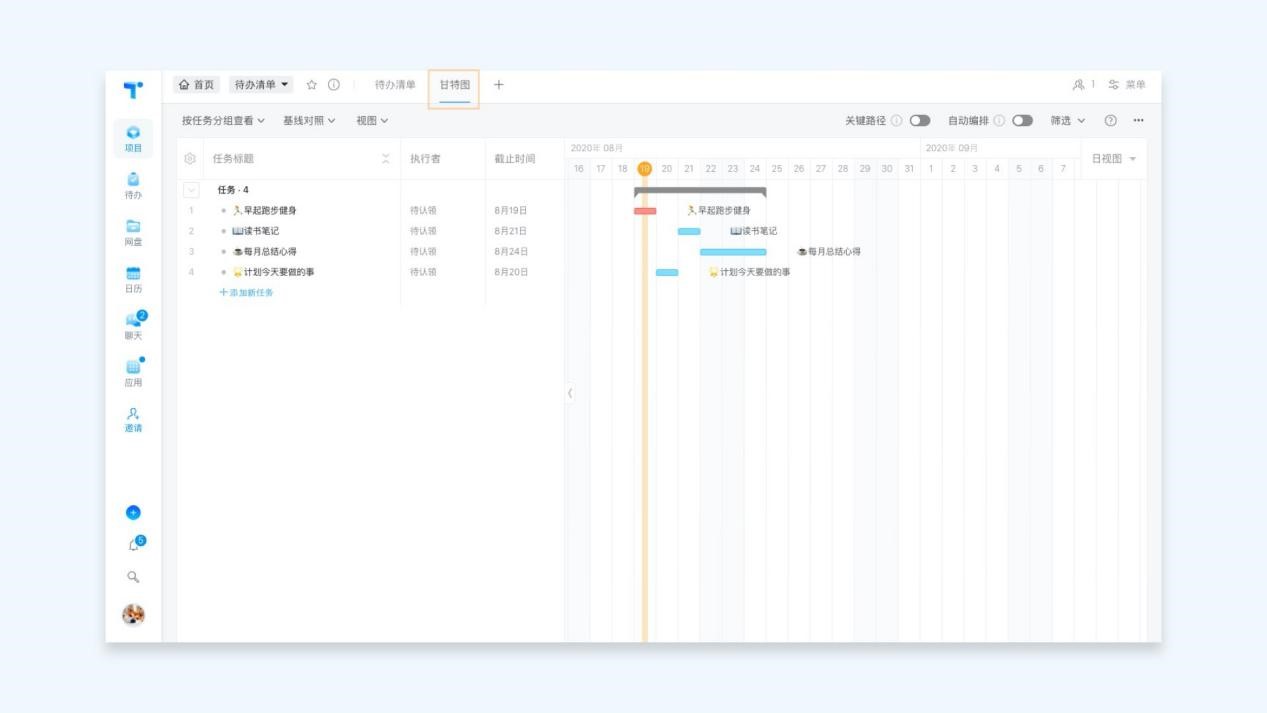The height and width of the screenshot is (713, 1267).
Task: Open the 日视图 scale dropdown
Action: coord(1114,159)
